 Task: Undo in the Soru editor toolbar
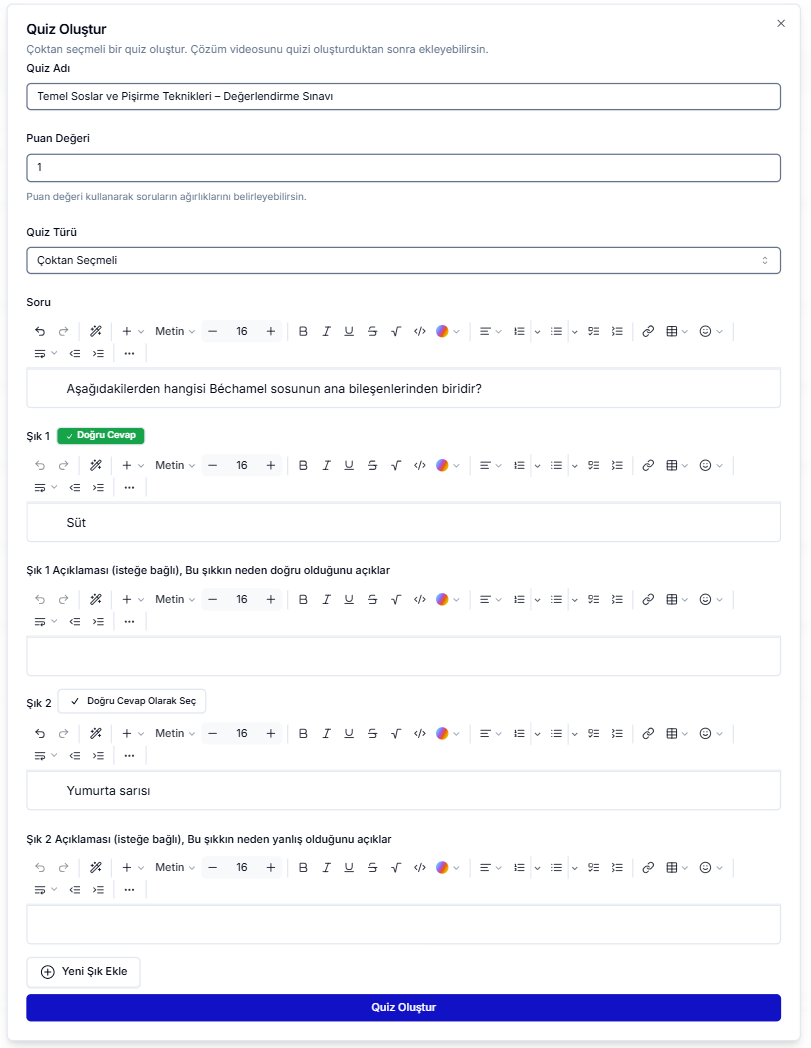(x=40, y=331)
